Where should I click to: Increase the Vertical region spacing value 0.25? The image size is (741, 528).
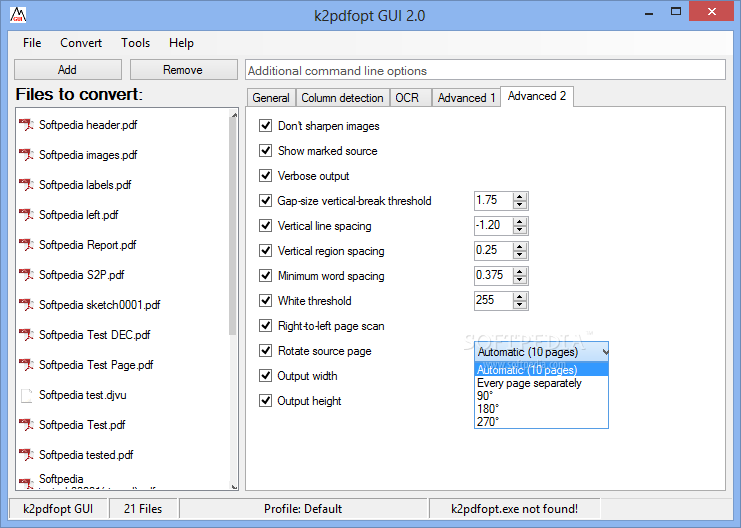coord(520,247)
